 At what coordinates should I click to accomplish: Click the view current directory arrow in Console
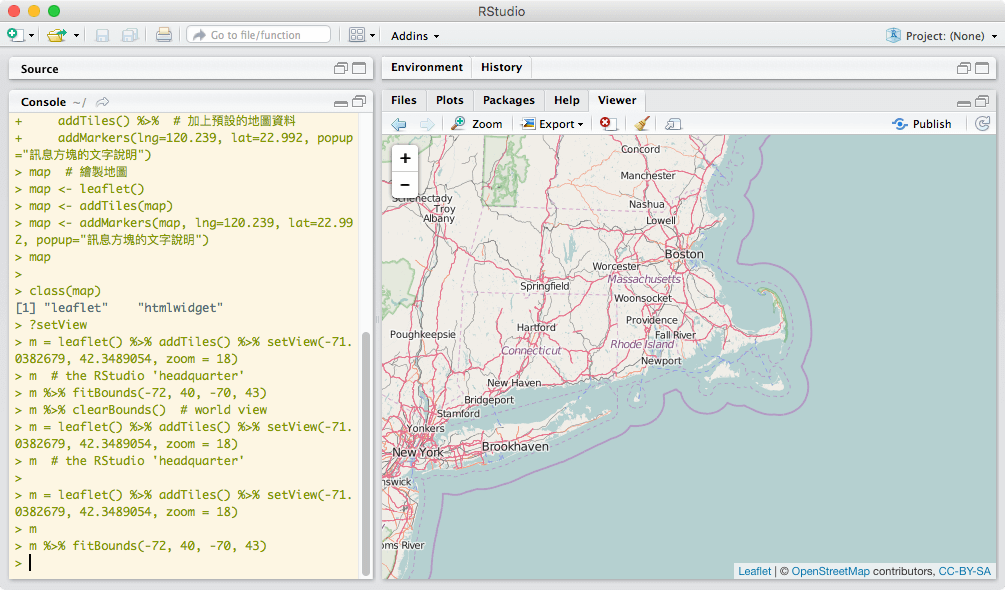(x=103, y=102)
